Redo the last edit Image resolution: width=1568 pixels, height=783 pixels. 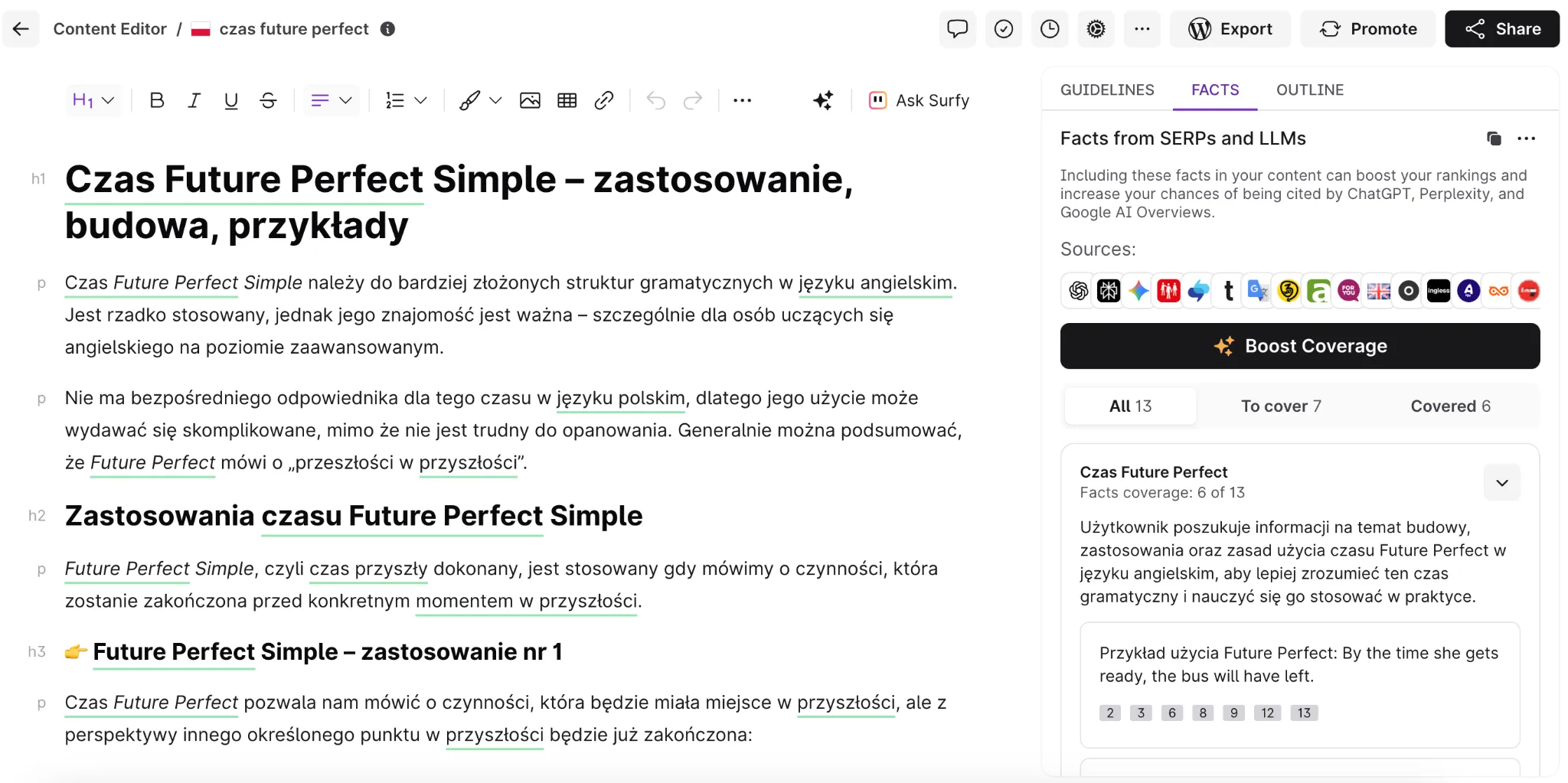(693, 100)
